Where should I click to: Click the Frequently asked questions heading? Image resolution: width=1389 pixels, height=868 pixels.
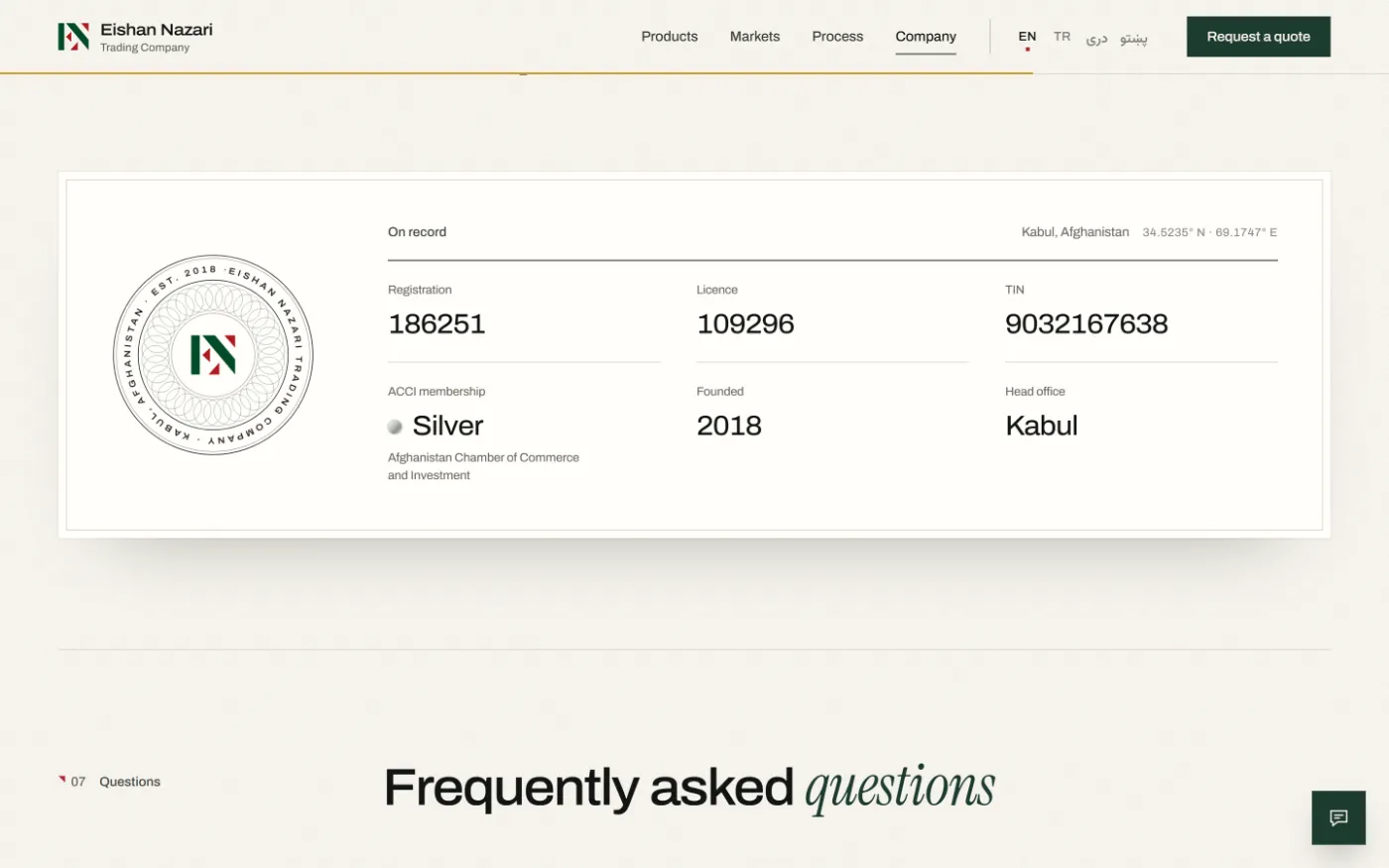(690, 788)
